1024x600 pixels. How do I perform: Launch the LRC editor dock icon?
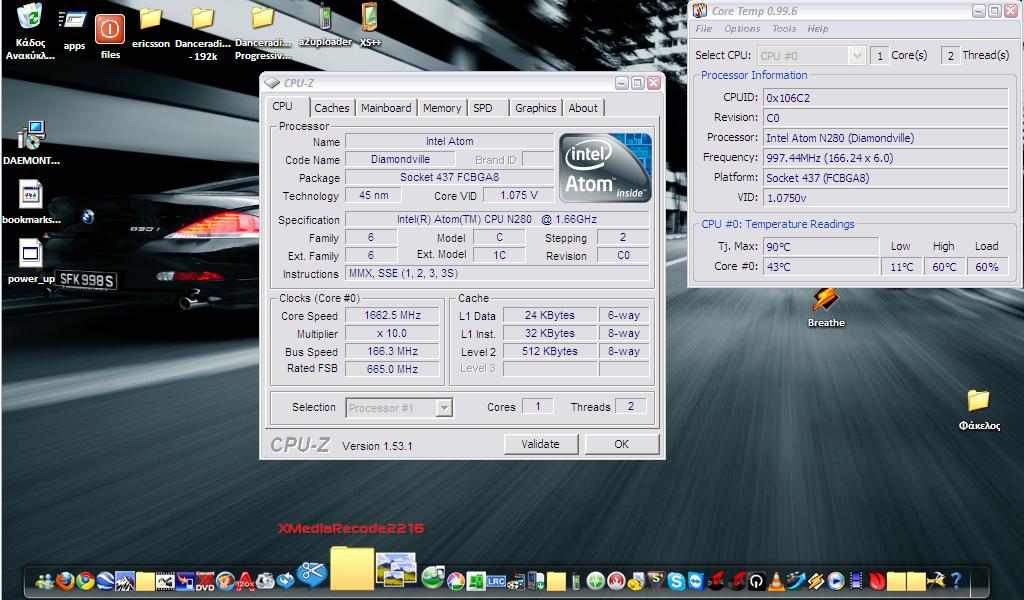click(496, 582)
